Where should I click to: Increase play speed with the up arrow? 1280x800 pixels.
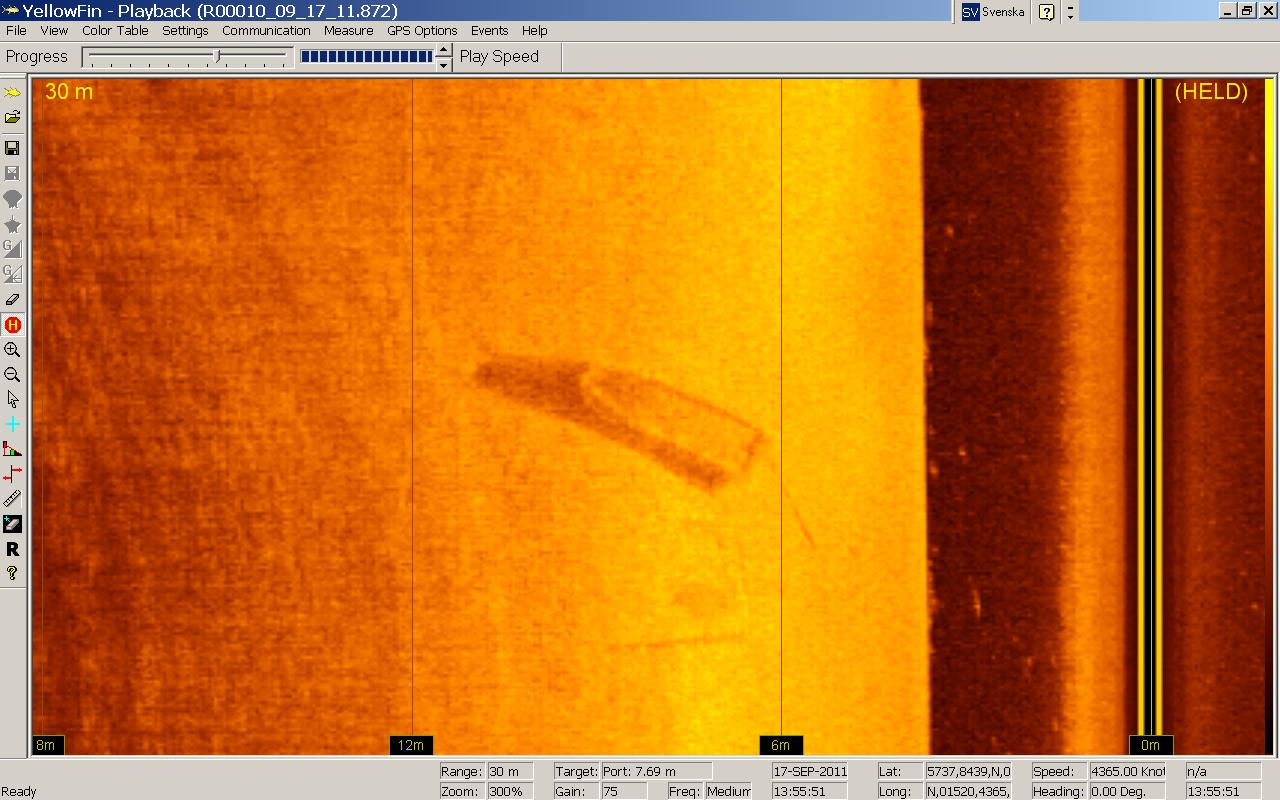click(444, 50)
